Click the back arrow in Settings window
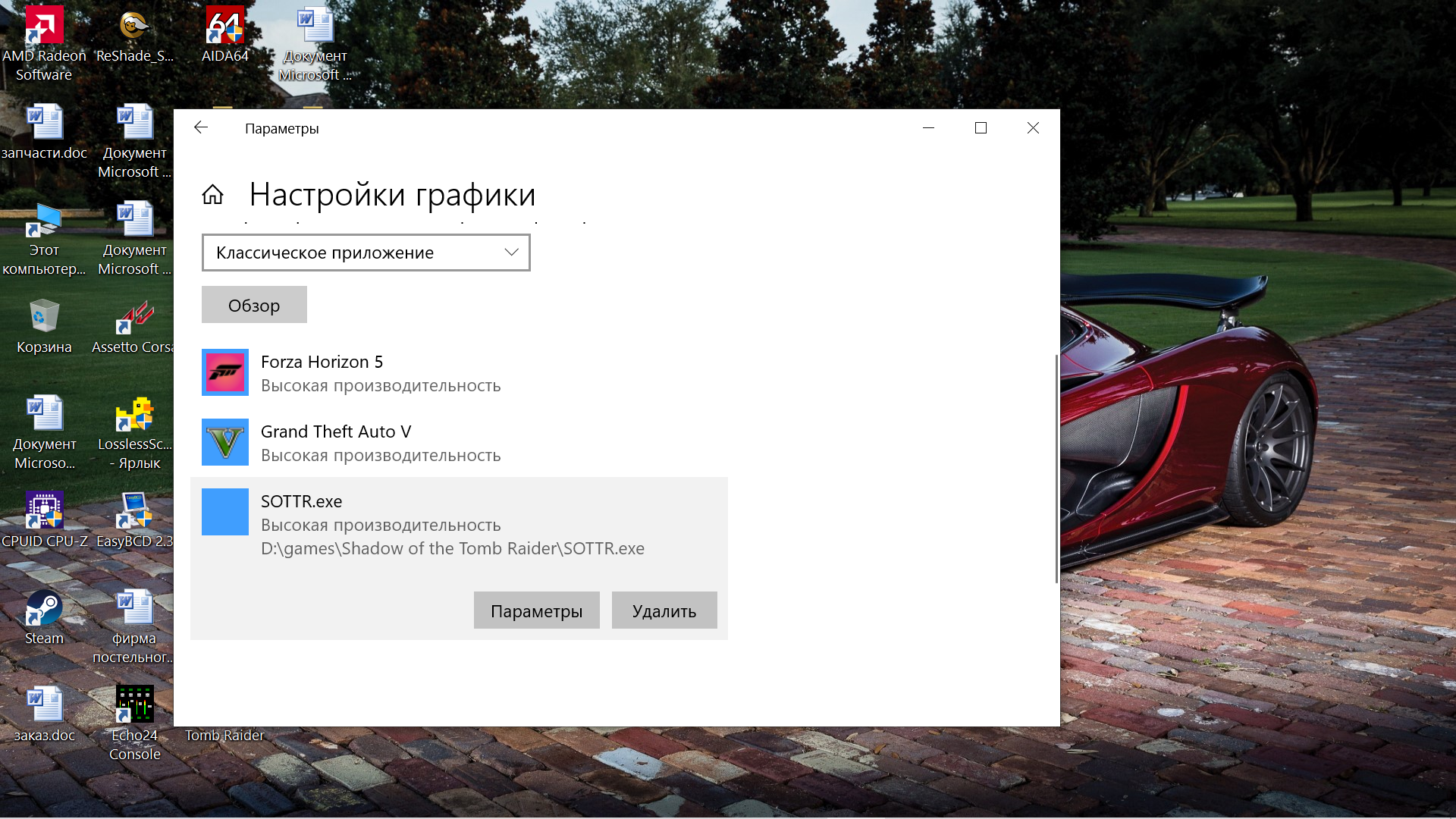Viewport: 1456px width, 819px height. coord(201,127)
